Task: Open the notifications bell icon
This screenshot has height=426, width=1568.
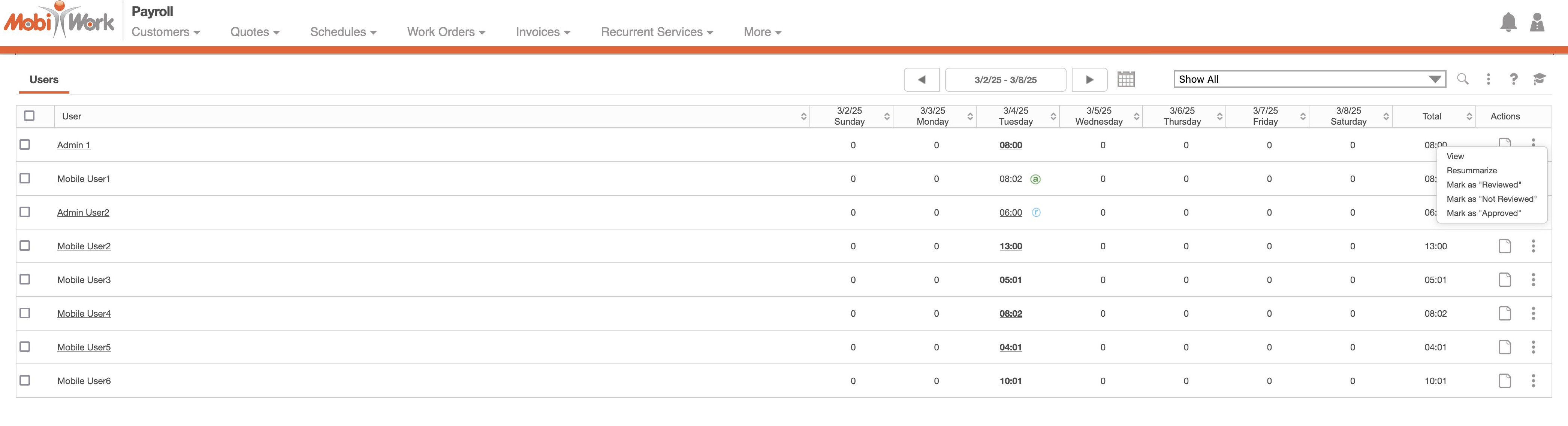Action: pyautogui.click(x=1508, y=22)
